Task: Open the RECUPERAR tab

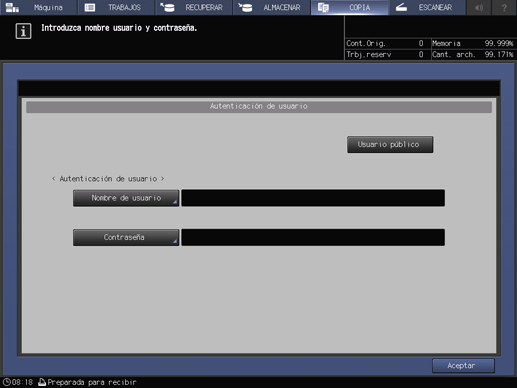Action: tap(194, 7)
